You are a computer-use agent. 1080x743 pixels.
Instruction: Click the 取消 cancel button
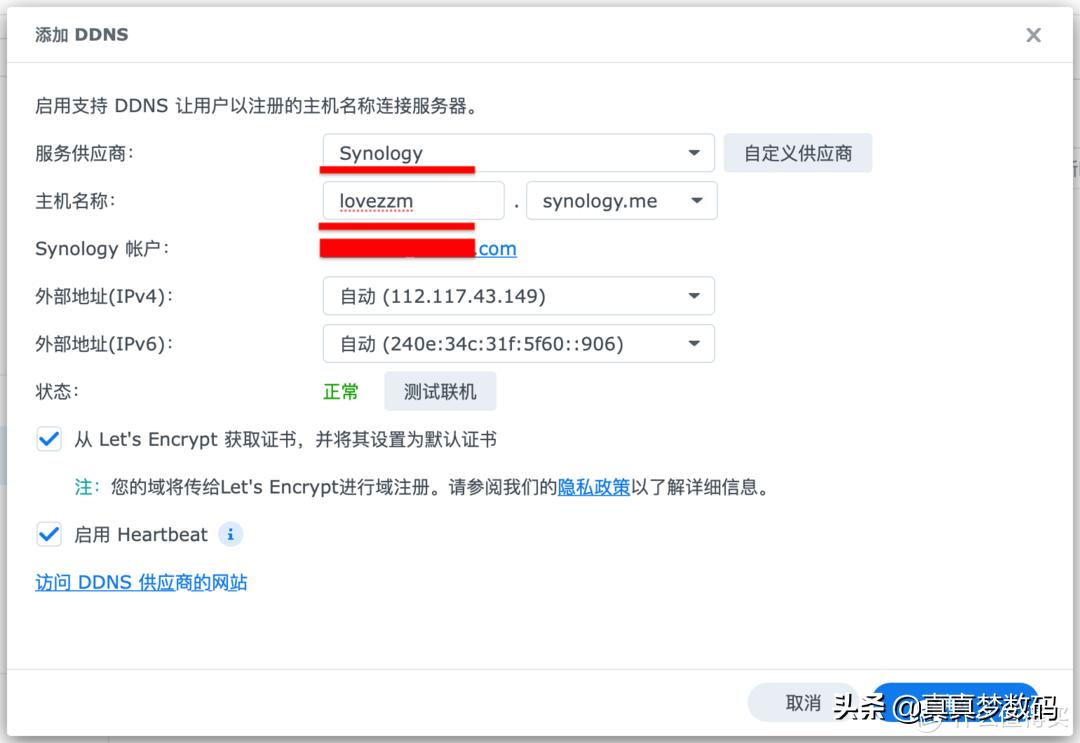coord(806,702)
